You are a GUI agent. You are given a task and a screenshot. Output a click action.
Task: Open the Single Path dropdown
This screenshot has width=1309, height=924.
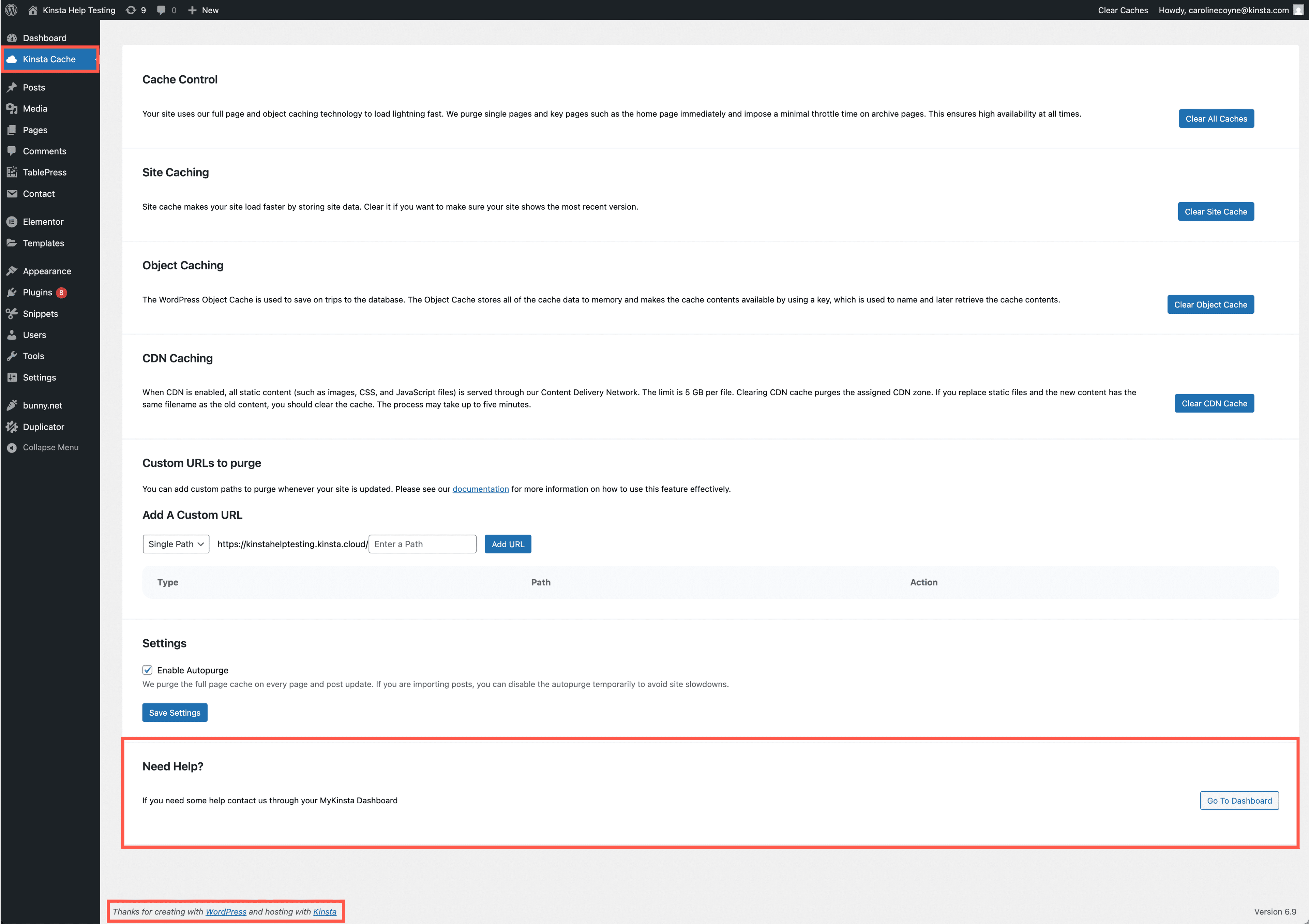(176, 543)
